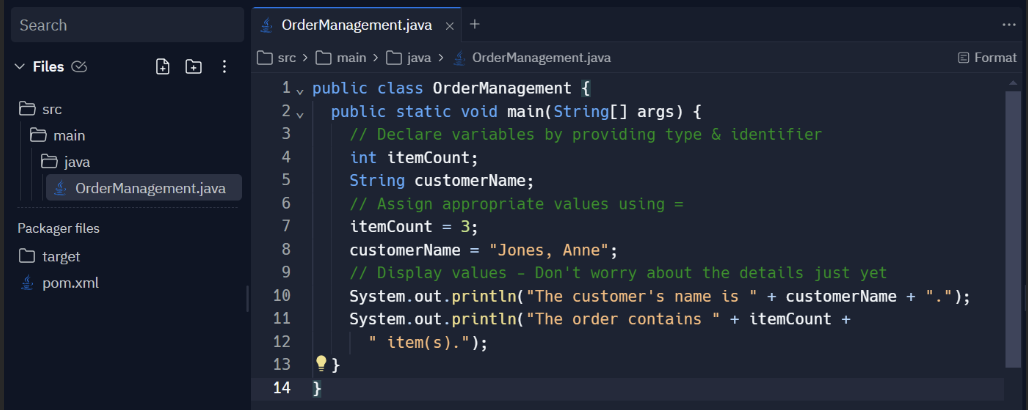Create a new folder with the add-folder icon
The image size is (1028, 410).
pos(193,66)
